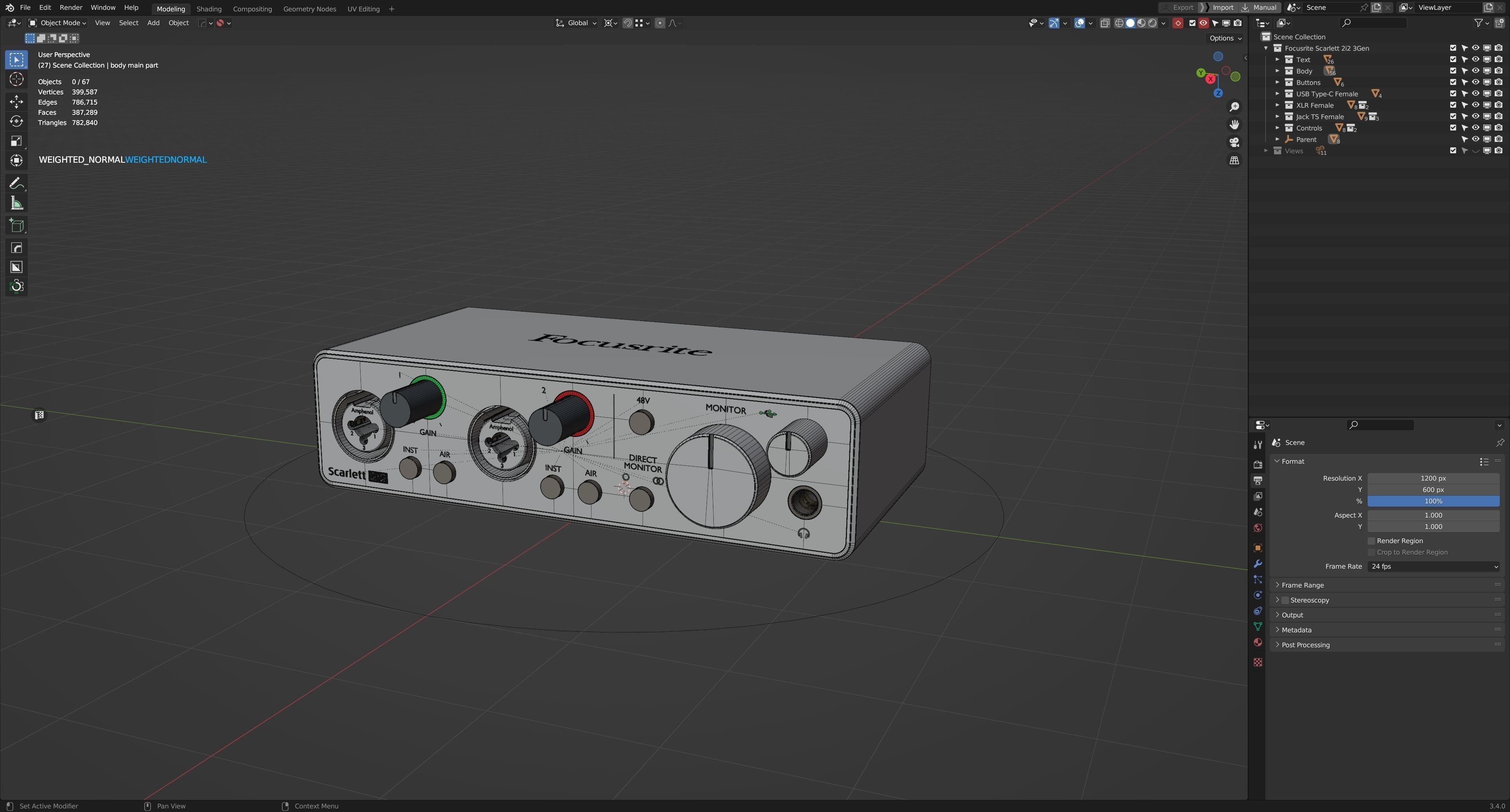Open the World properties tab

pyautogui.click(x=1258, y=528)
